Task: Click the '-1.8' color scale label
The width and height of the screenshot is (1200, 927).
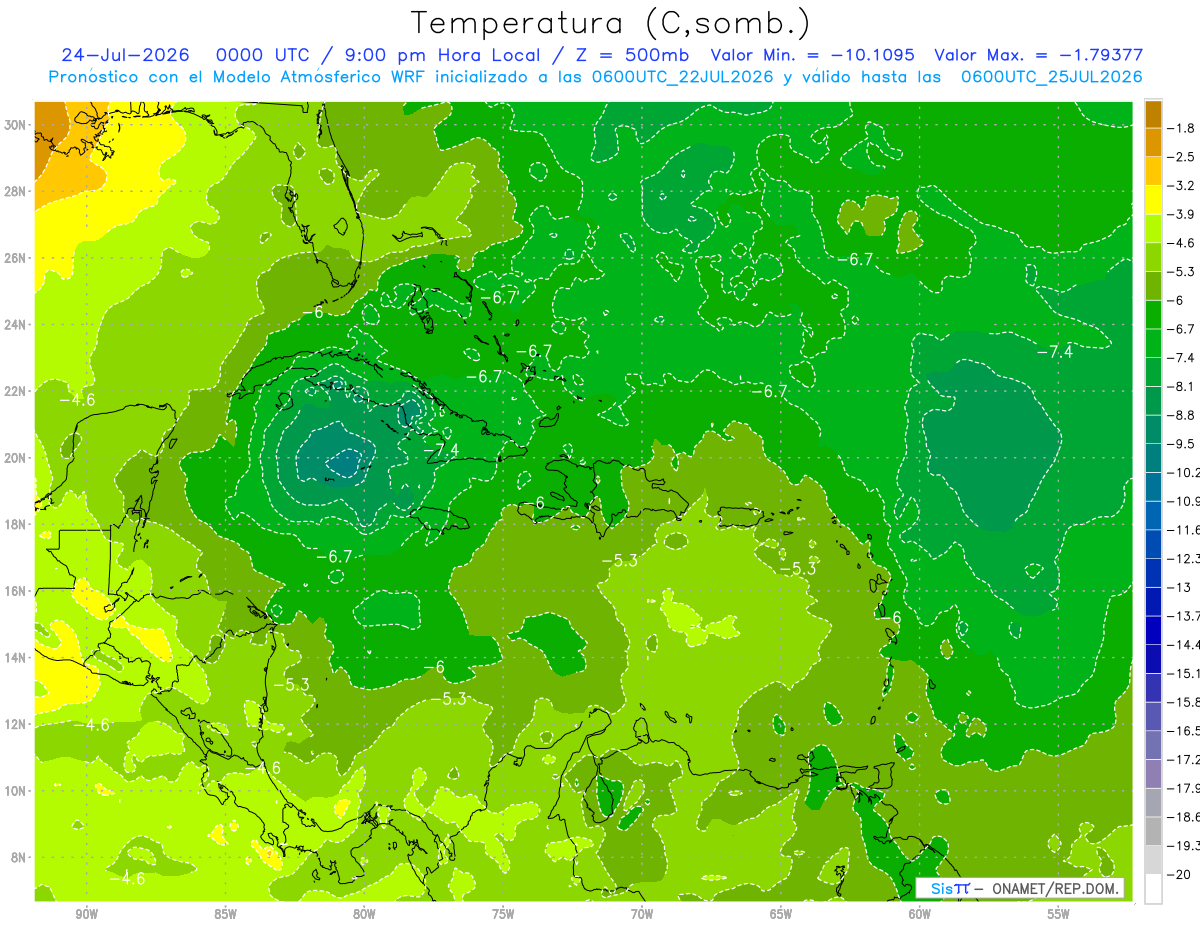Action: (x=1183, y=128)
